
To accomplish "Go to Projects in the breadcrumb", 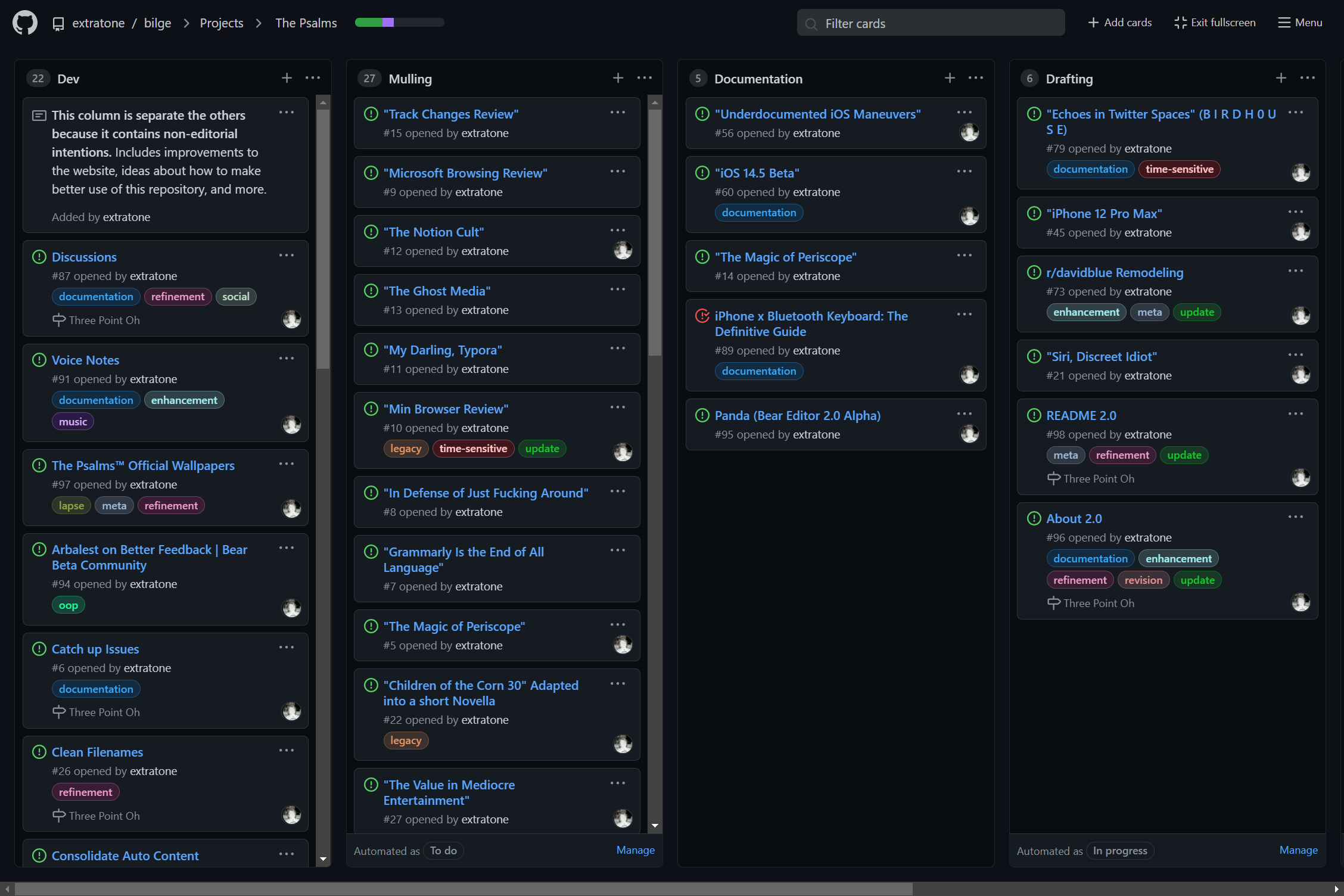I will (x=222, y=23).
